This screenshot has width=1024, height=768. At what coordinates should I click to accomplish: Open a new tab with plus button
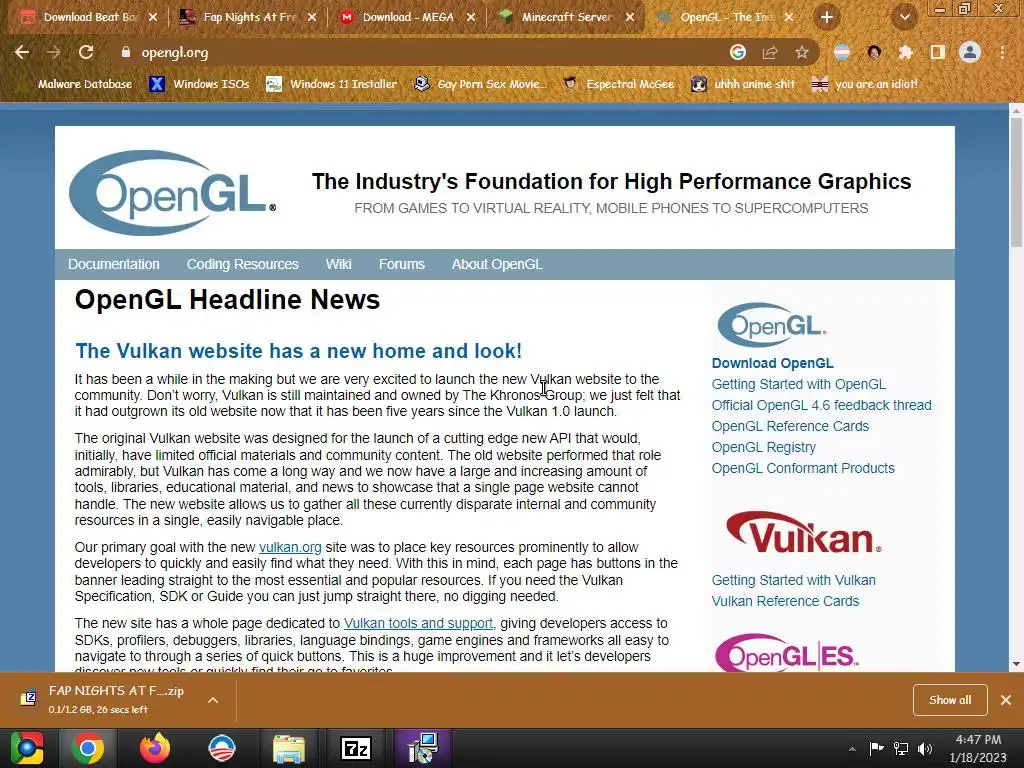[827, 17]
